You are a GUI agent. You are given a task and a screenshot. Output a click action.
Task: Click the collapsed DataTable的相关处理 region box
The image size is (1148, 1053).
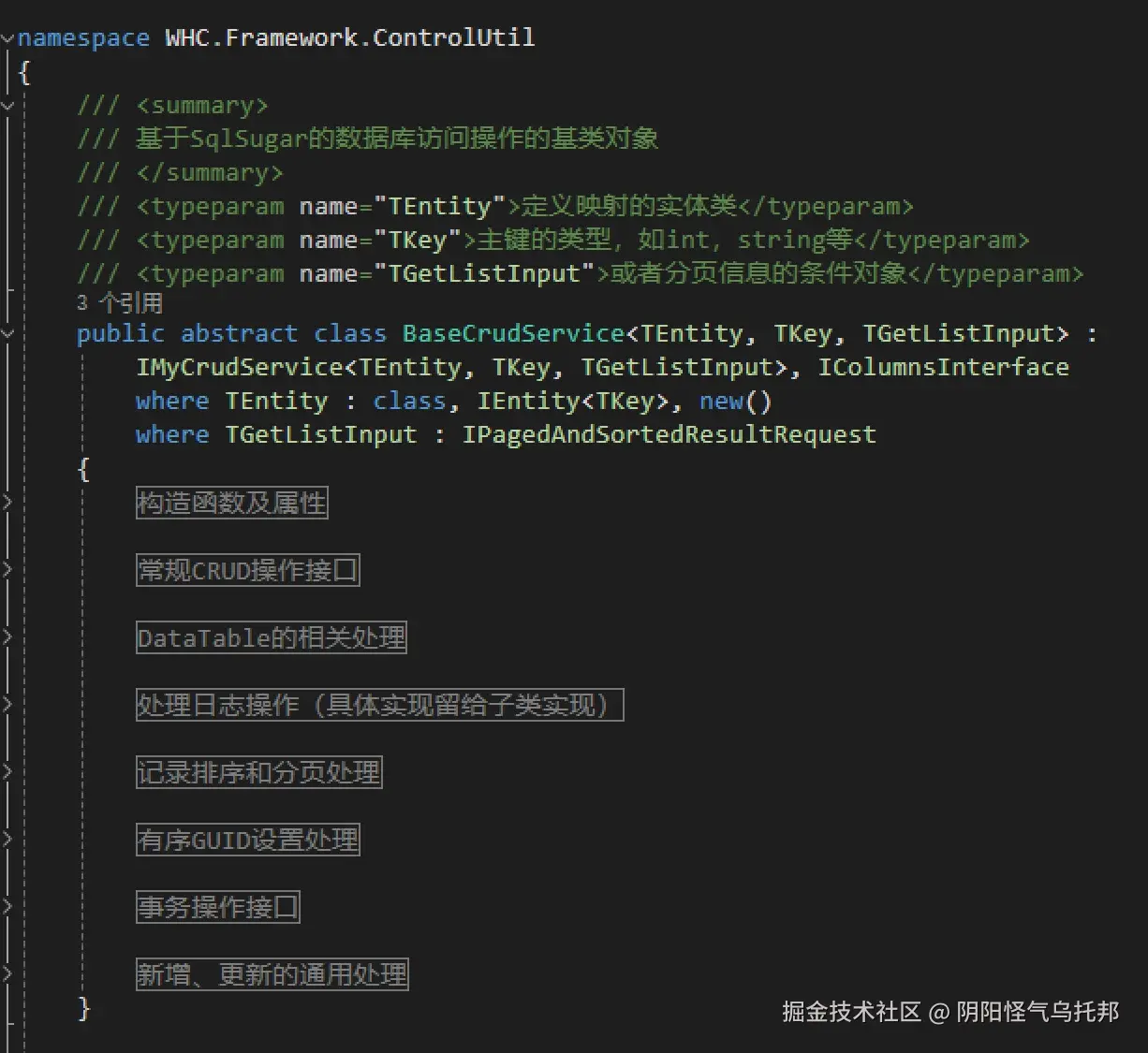[x=271, y=637]
